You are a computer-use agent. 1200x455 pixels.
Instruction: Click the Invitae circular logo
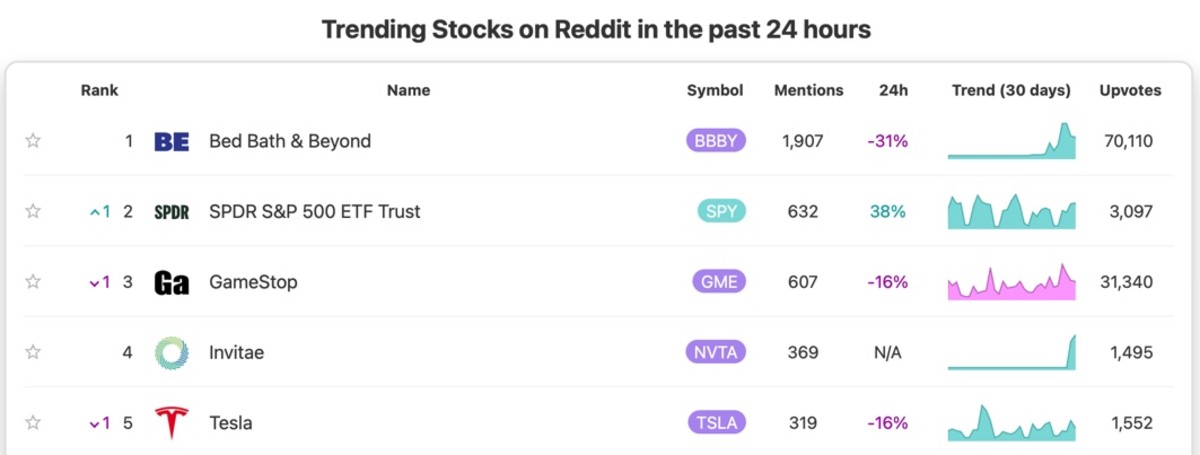[x=172, y=352]
